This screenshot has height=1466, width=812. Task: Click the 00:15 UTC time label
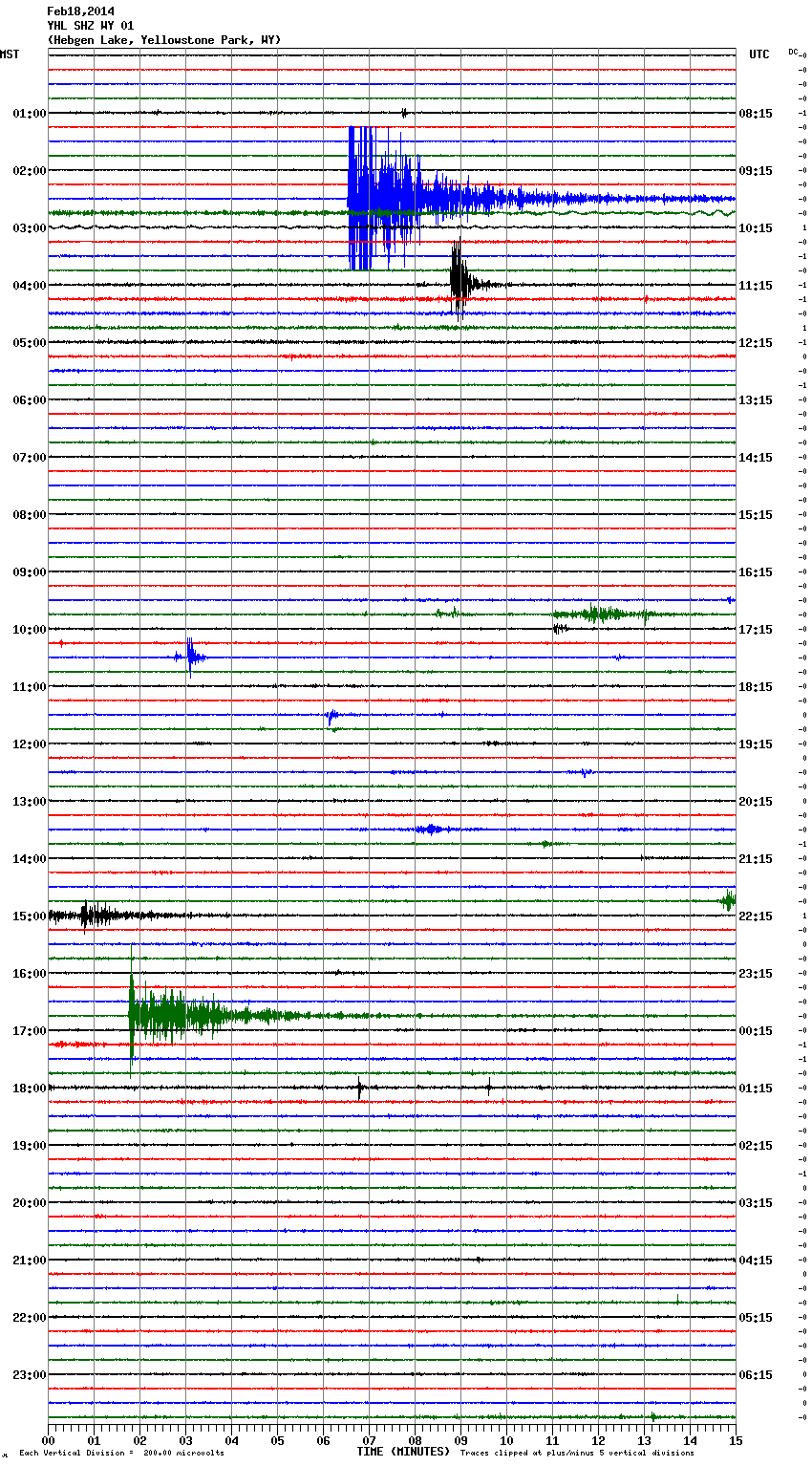(x=756, y=1031)
